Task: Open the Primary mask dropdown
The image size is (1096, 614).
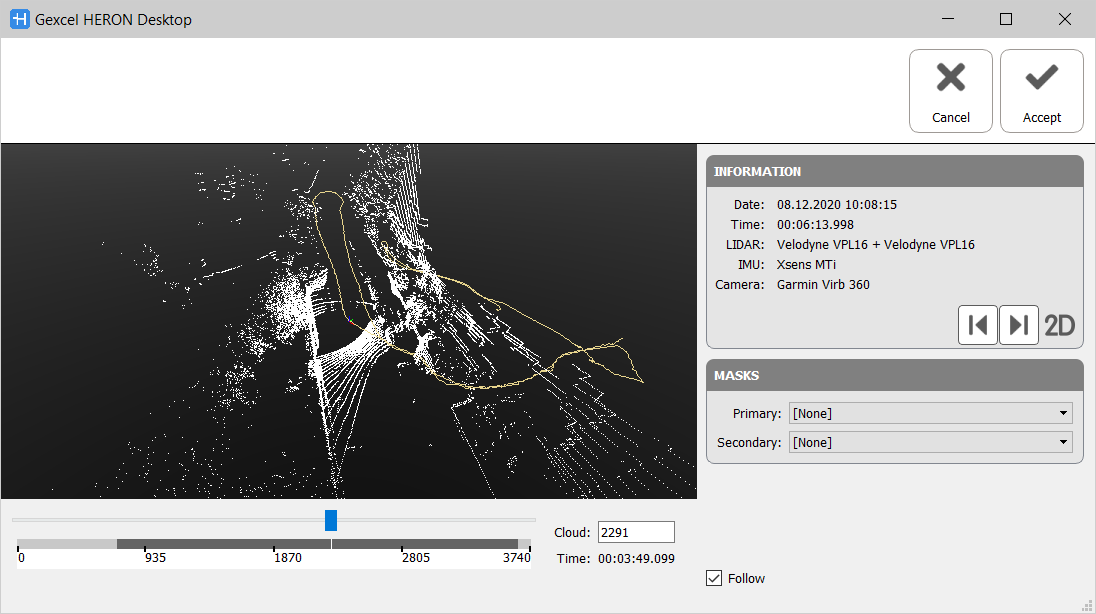Action: pos(930,413)
